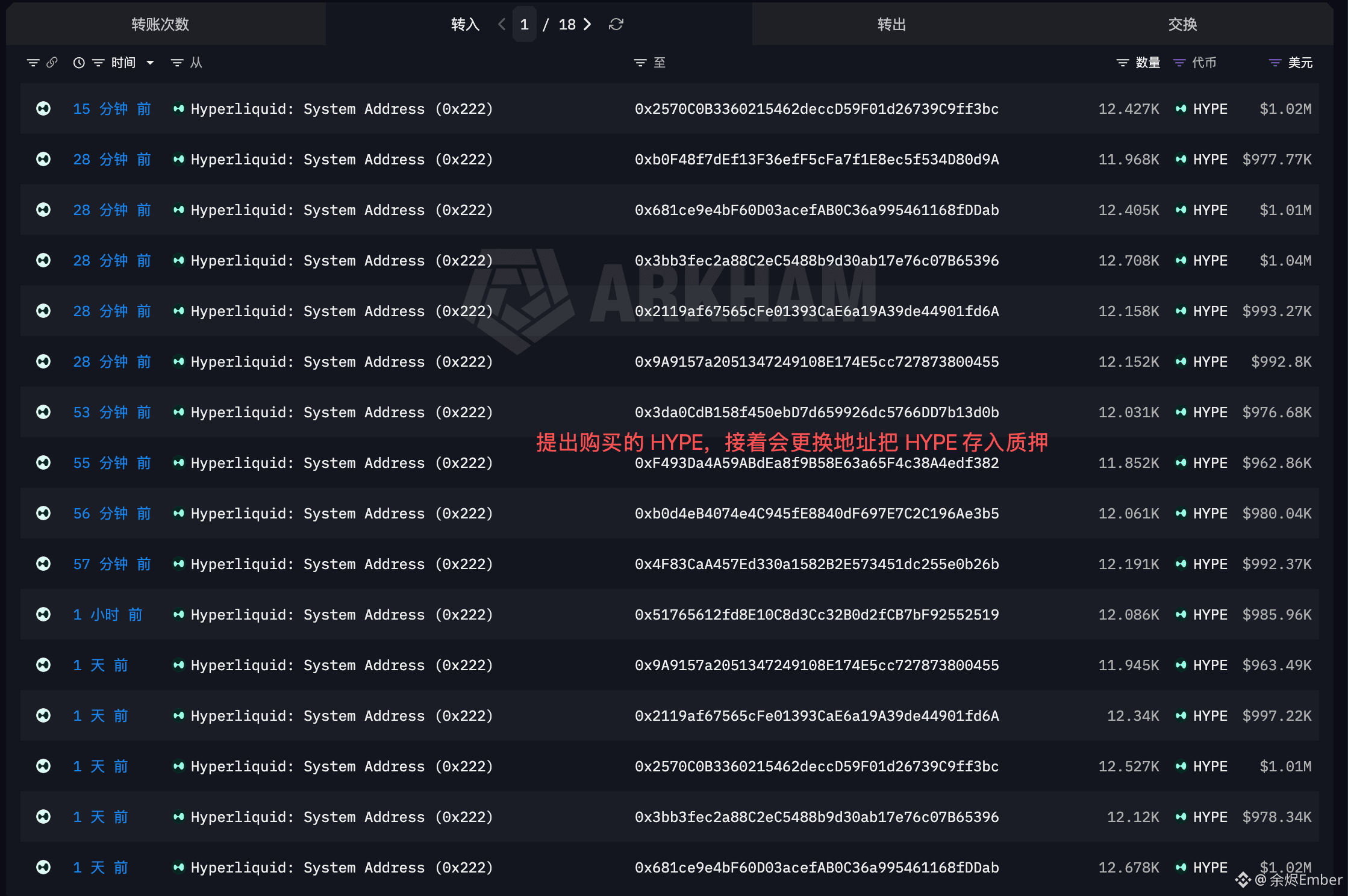The image size is (1348, 896).
Task: Click HYPE token icon in the 12.191K row
Action: click(1181, 564)
